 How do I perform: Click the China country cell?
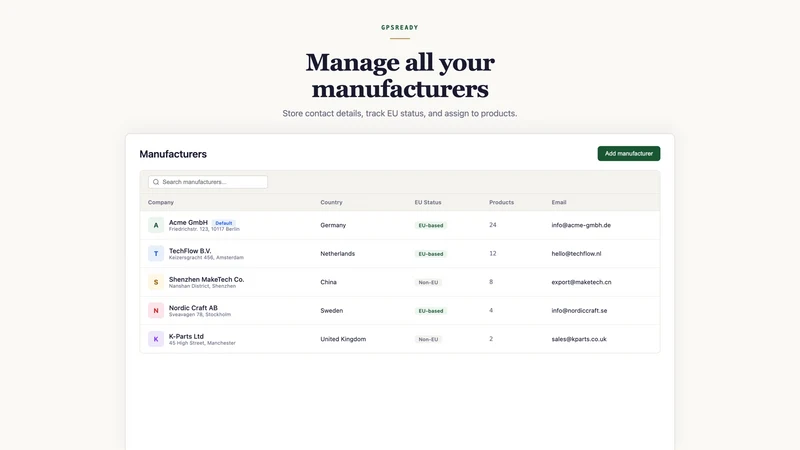[329, 282]
